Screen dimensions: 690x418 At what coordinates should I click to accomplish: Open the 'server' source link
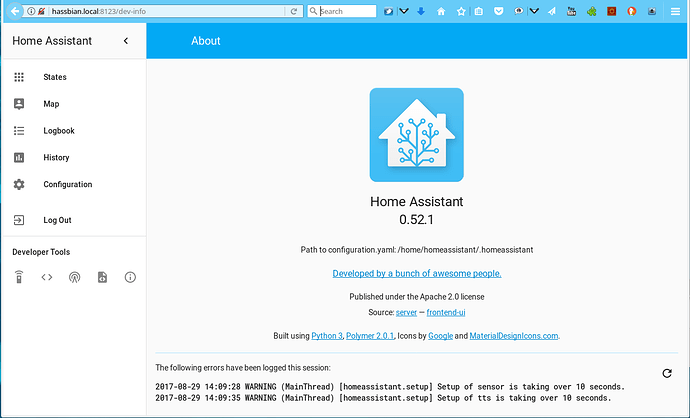point(406,312)
